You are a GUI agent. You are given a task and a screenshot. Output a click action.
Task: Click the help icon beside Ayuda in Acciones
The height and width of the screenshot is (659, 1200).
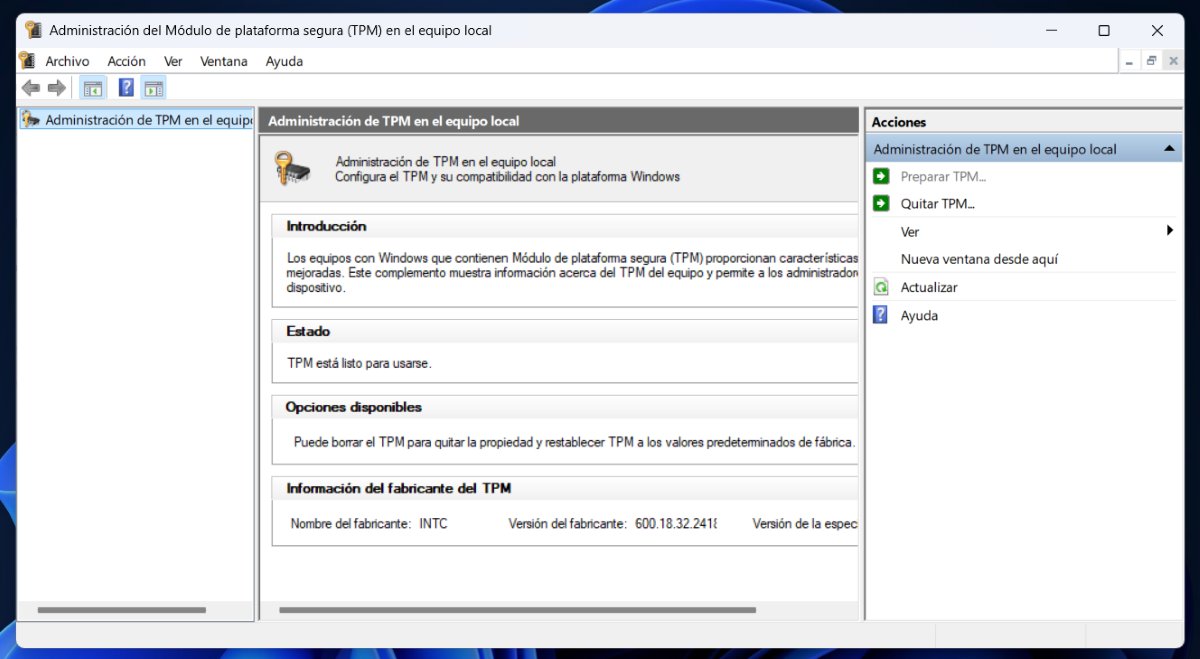[881, 315]
